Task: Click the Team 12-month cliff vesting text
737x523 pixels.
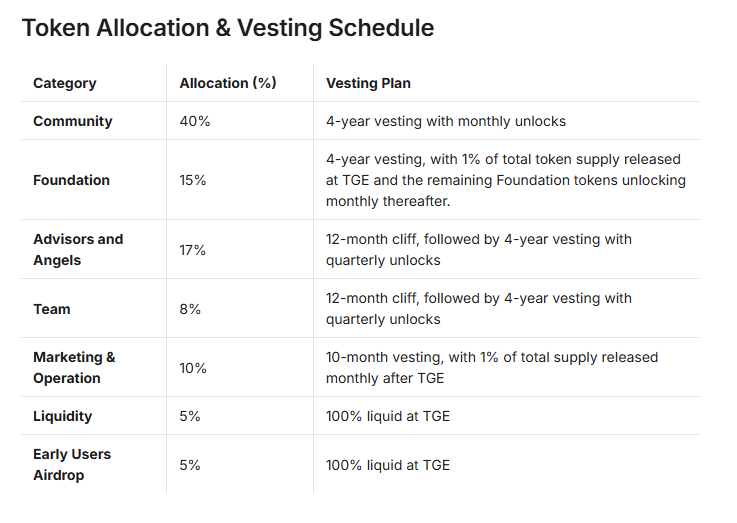Action: [479, 308]
